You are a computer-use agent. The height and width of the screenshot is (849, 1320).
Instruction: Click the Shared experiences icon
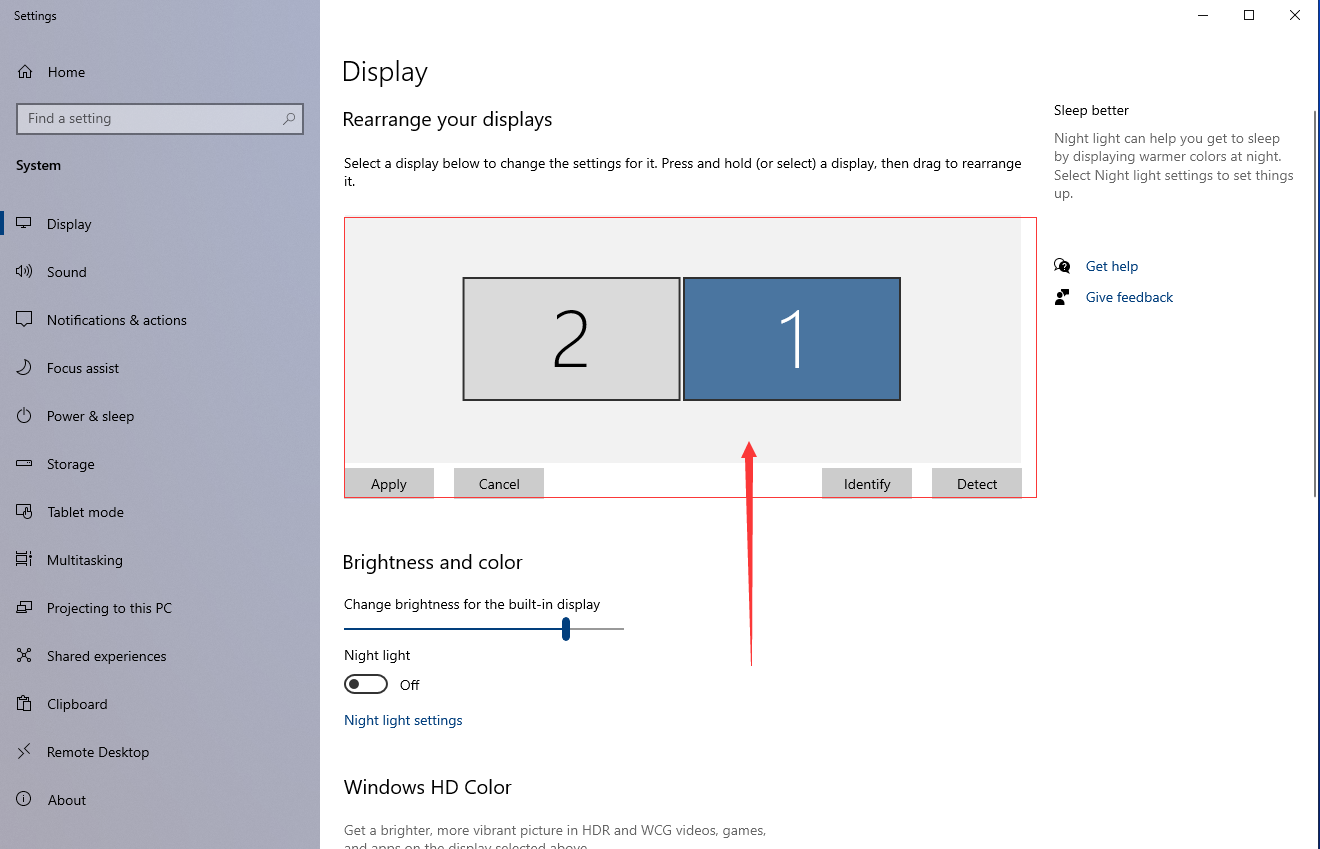pyautogui.click(x=25, y=656)
